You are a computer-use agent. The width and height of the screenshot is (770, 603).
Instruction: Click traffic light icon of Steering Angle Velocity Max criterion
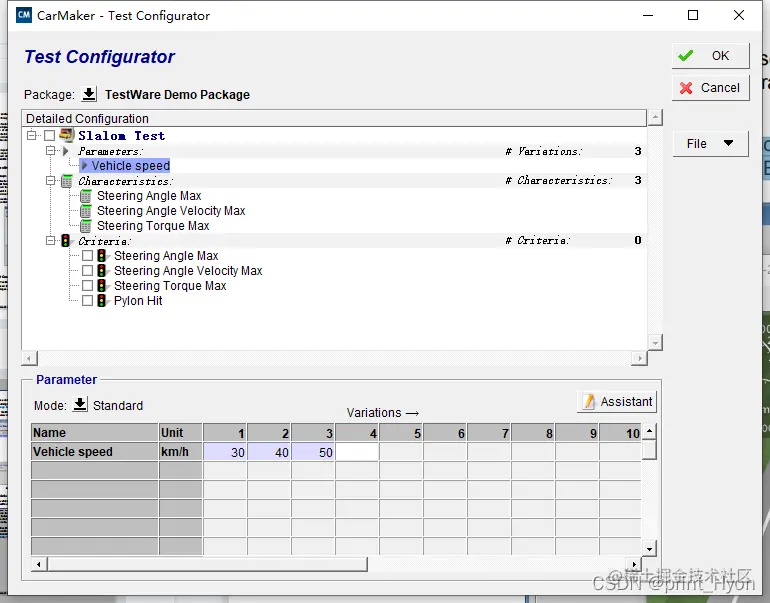click(102, 271)
